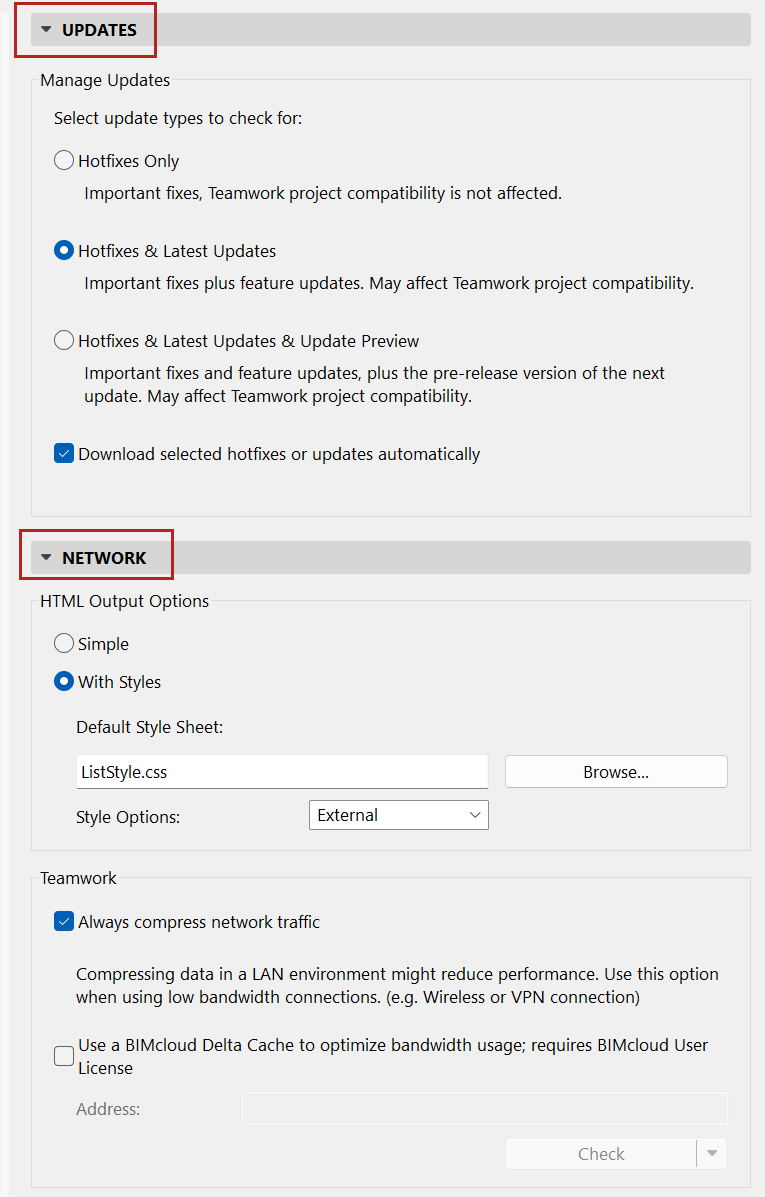Click the Teamwork group label
This screenshot has width=765, height=1197.
[78, 878]
